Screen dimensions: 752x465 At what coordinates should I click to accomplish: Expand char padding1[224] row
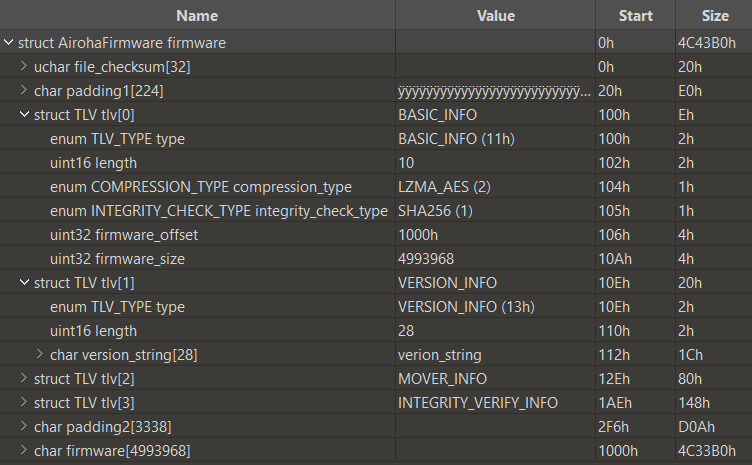coord(24,90)
